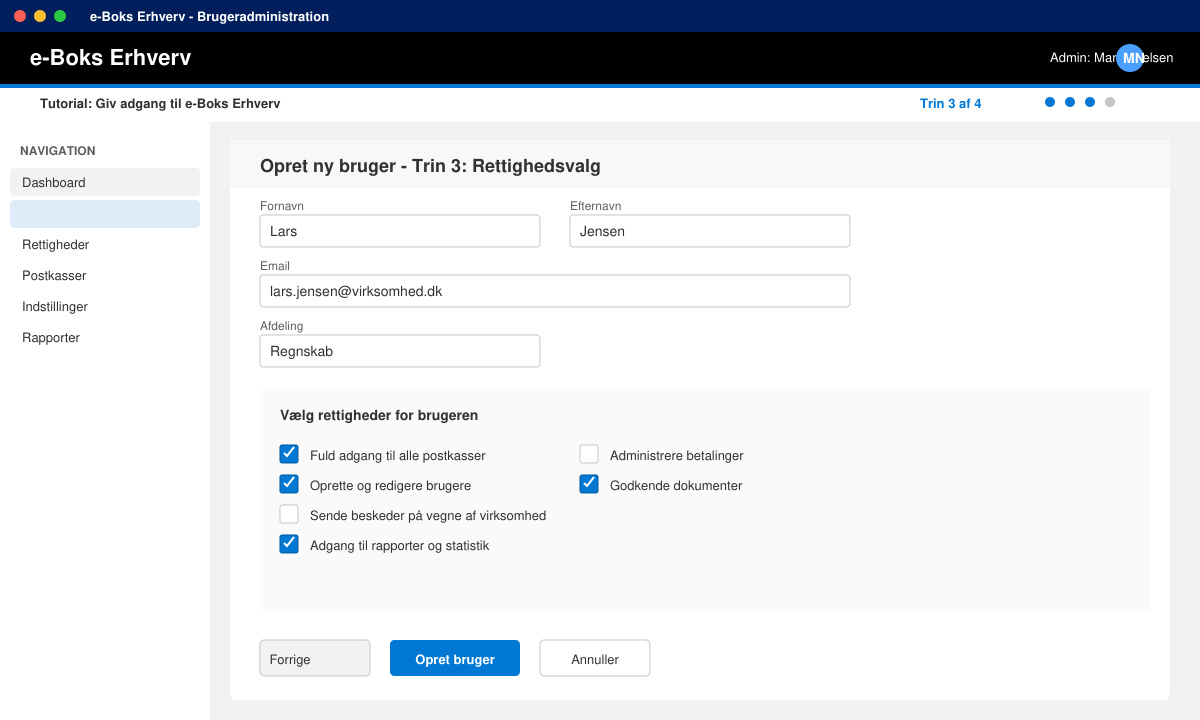Screen dimensions: 1200x720
Task: Close the window with the red button
Action: (20, 16)
